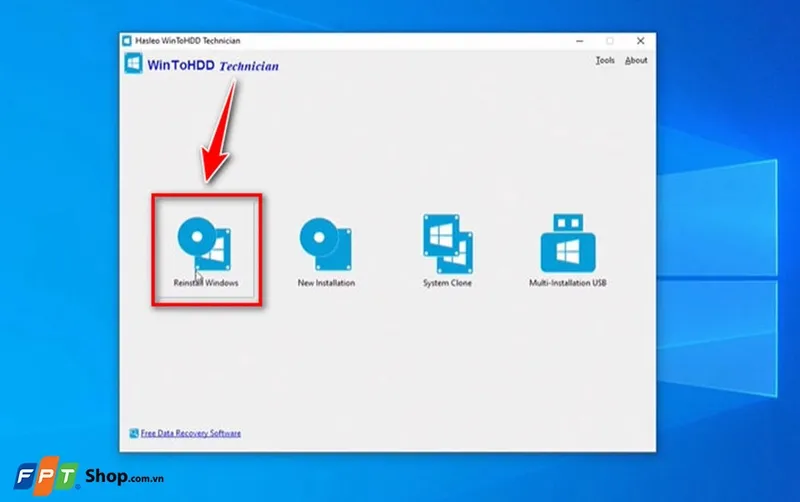This screenshot has height=502, width=800.
Task: Click the disabled maximize window button
Action: (610, 40)
